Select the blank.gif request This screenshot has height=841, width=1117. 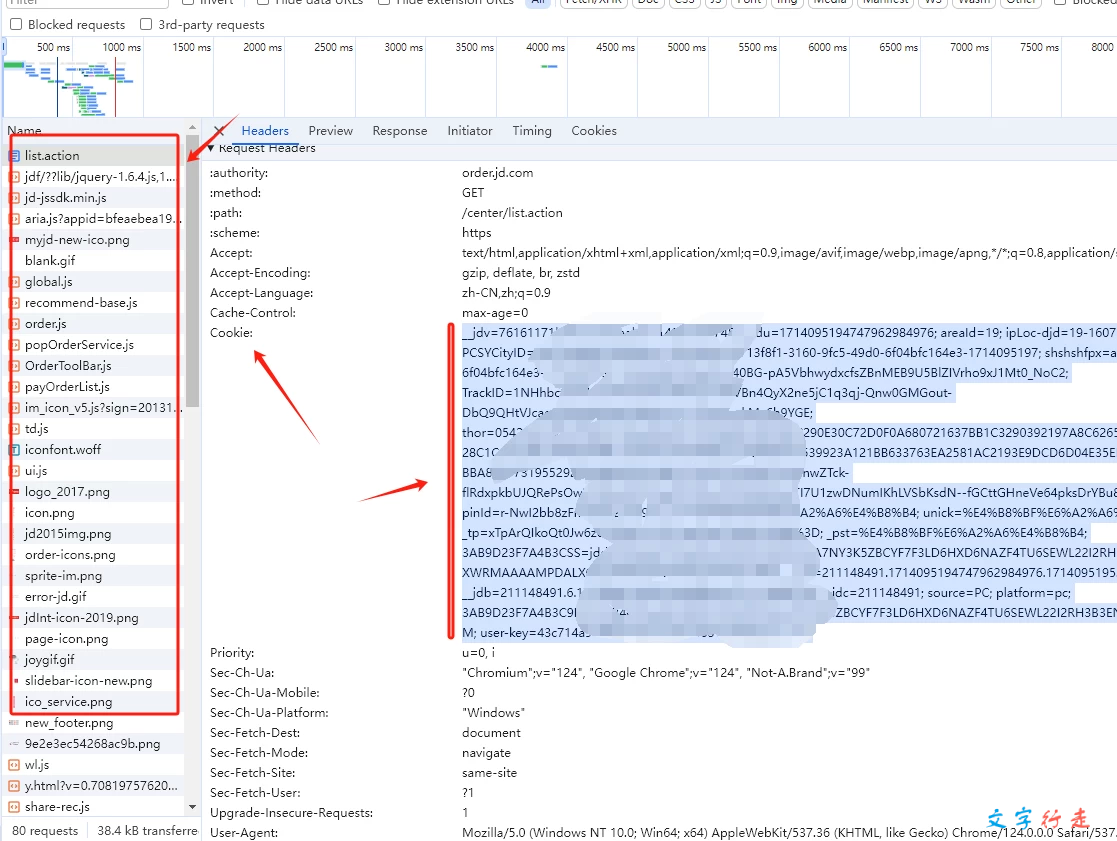click(x=50, y=261)
